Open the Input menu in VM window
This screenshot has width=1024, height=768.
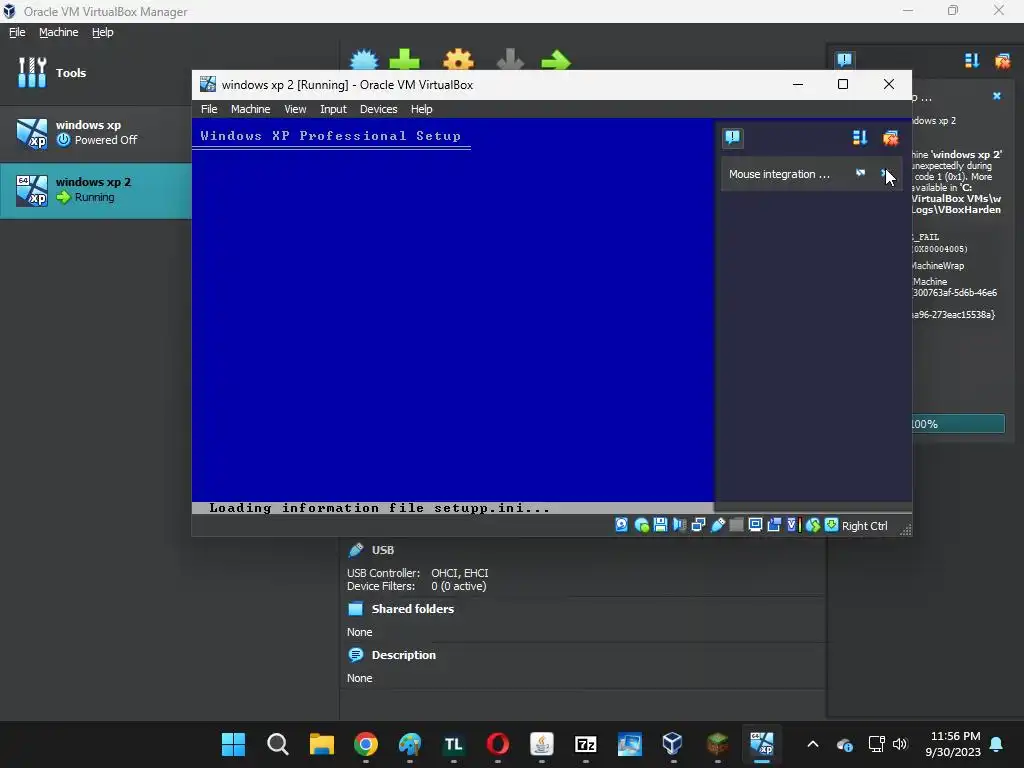(333, 109)
